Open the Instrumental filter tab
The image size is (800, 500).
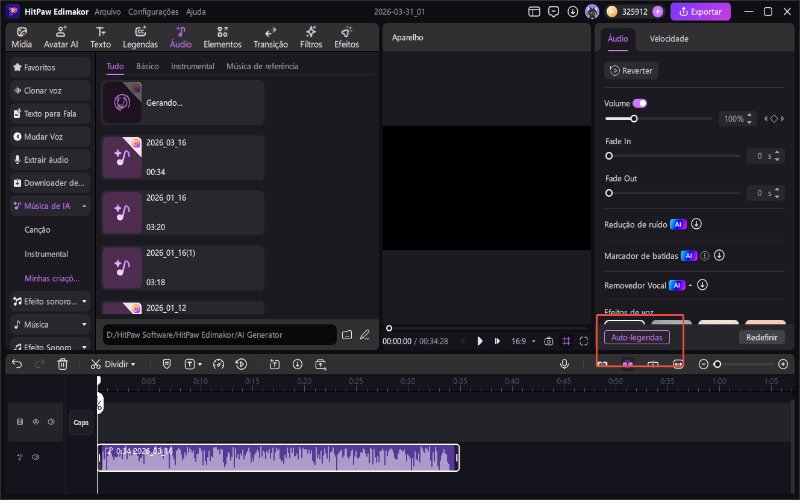pyautogui.click(x=192, y=66)
